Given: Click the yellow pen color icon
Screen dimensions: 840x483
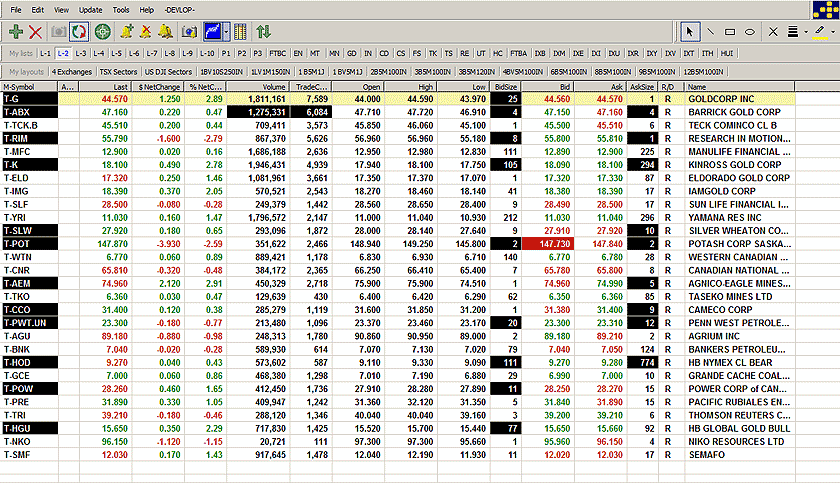Looking at the screenshot, I should pyautogui.click(x=819, y=32).
